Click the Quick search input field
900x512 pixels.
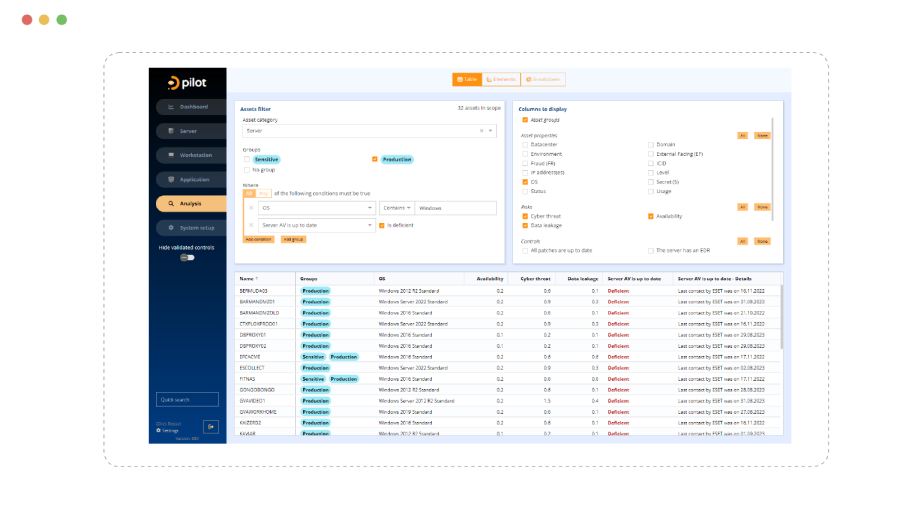[187, 400]
